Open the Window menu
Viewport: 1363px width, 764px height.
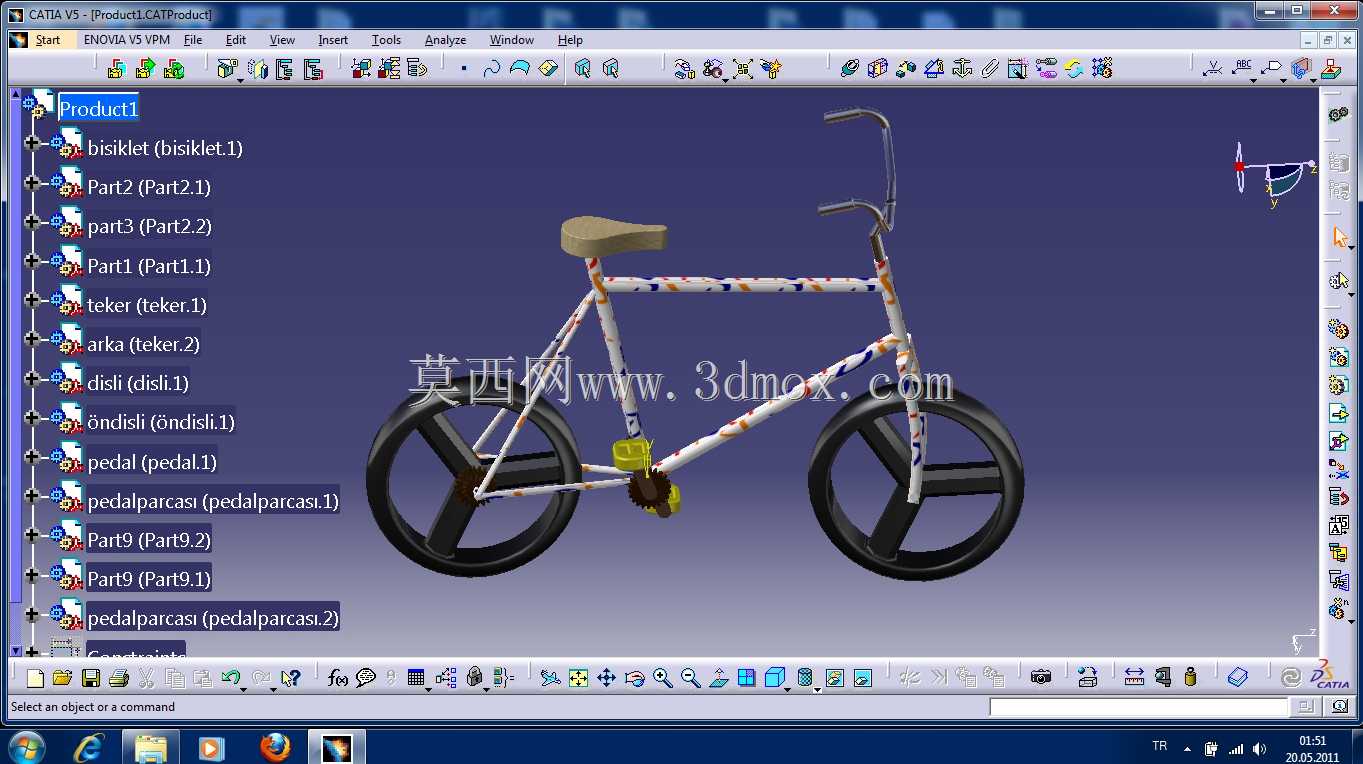click(x=512, y=40)
